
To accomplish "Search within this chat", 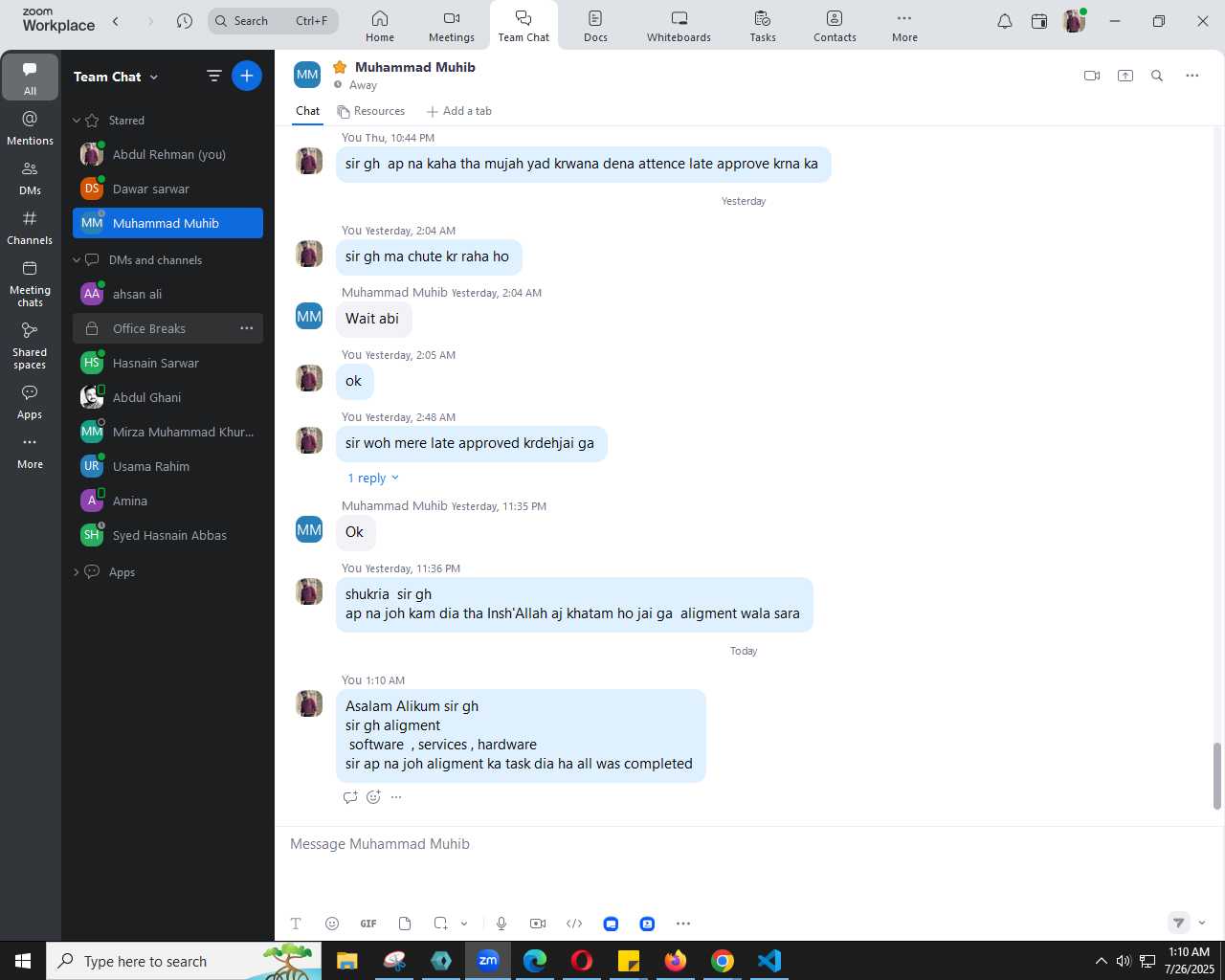I will pyautogui.click(x=1157, y=76).
